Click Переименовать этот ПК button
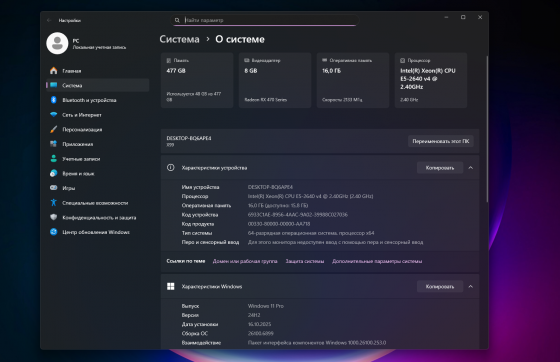Viewport: 560px width, 362px height. [441, 141]
